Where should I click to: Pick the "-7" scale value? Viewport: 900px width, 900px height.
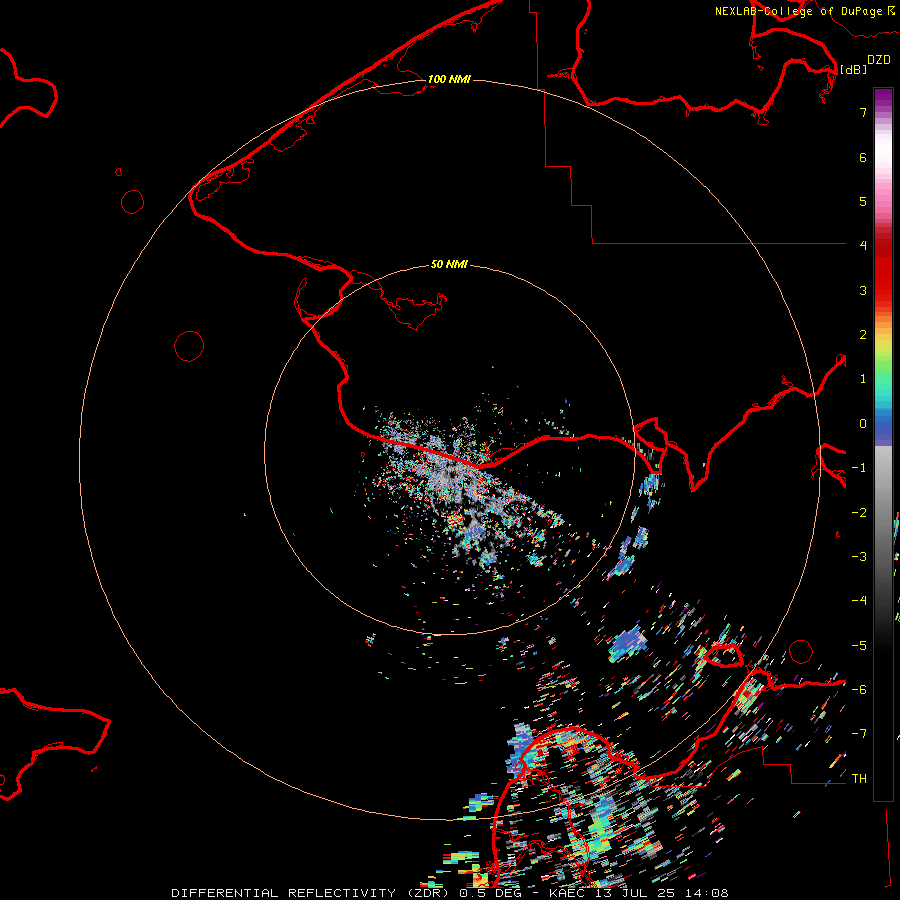click(x=859, y=734)
